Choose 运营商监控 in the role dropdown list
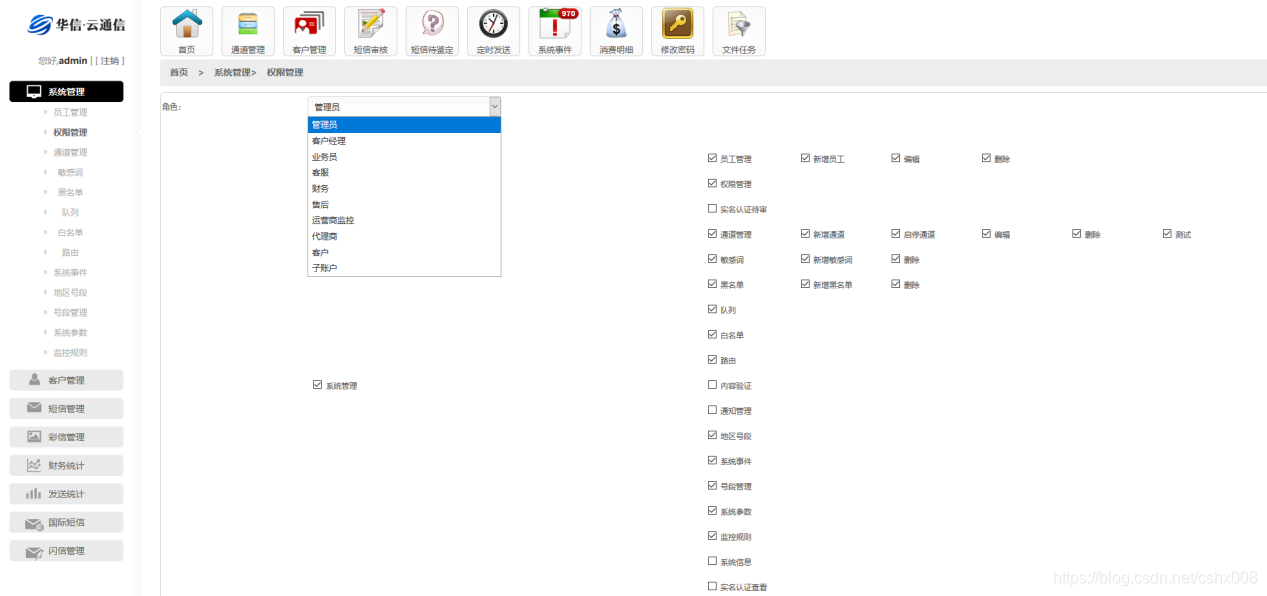 click(404, 220)
